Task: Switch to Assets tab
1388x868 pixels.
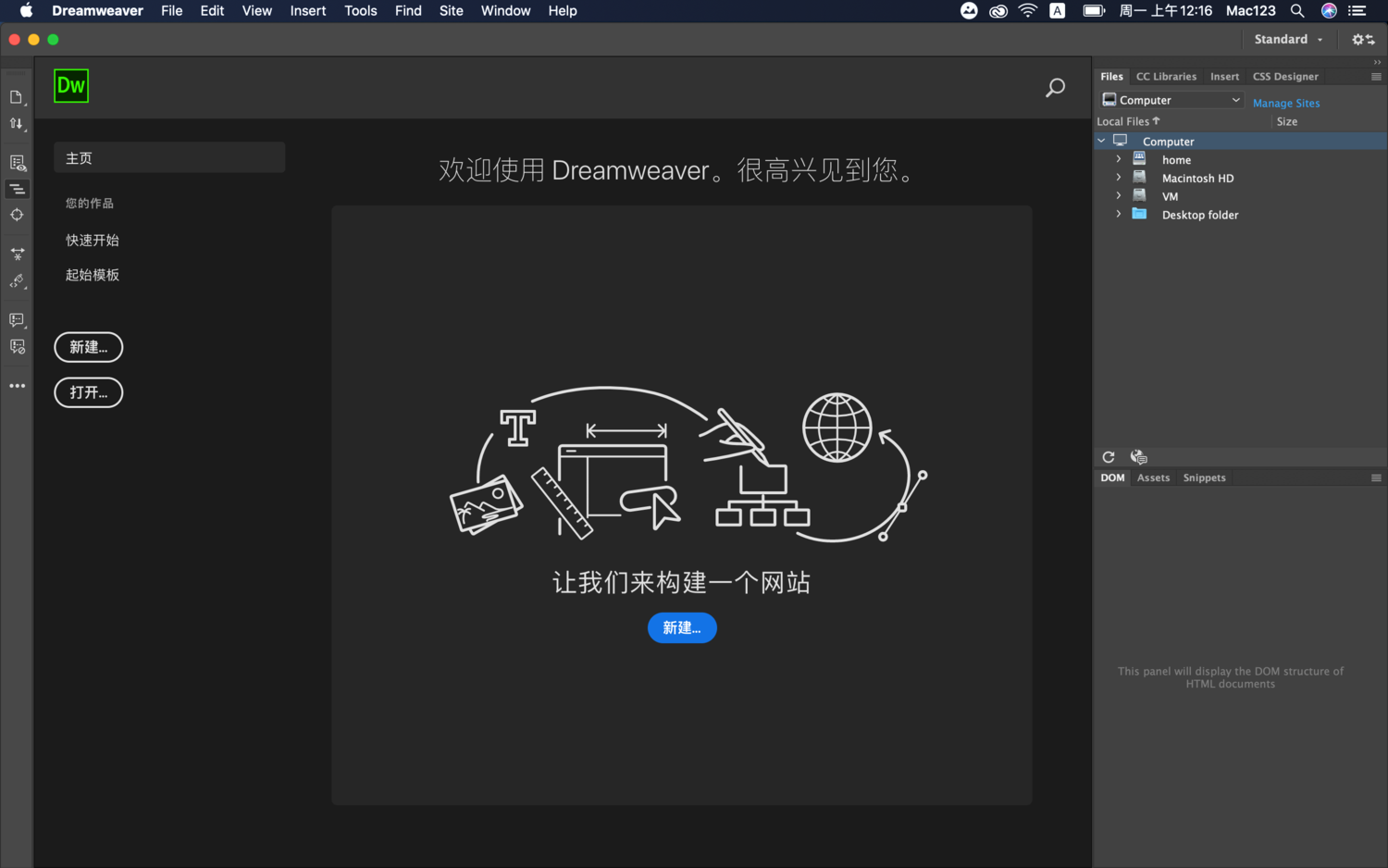Action: pos(1153,477)
